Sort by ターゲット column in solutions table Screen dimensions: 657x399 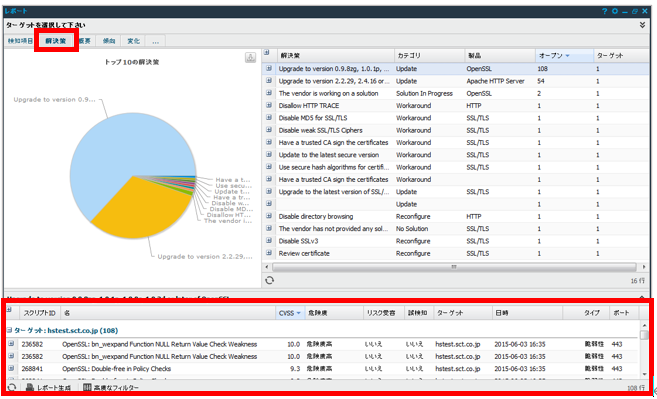(621, 55)
